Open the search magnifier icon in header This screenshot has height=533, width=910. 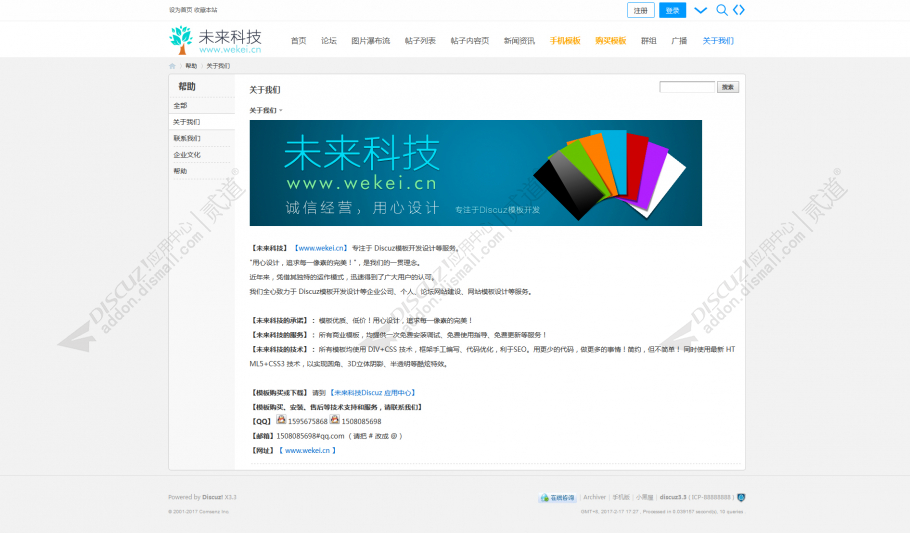(x=721, y=10)
